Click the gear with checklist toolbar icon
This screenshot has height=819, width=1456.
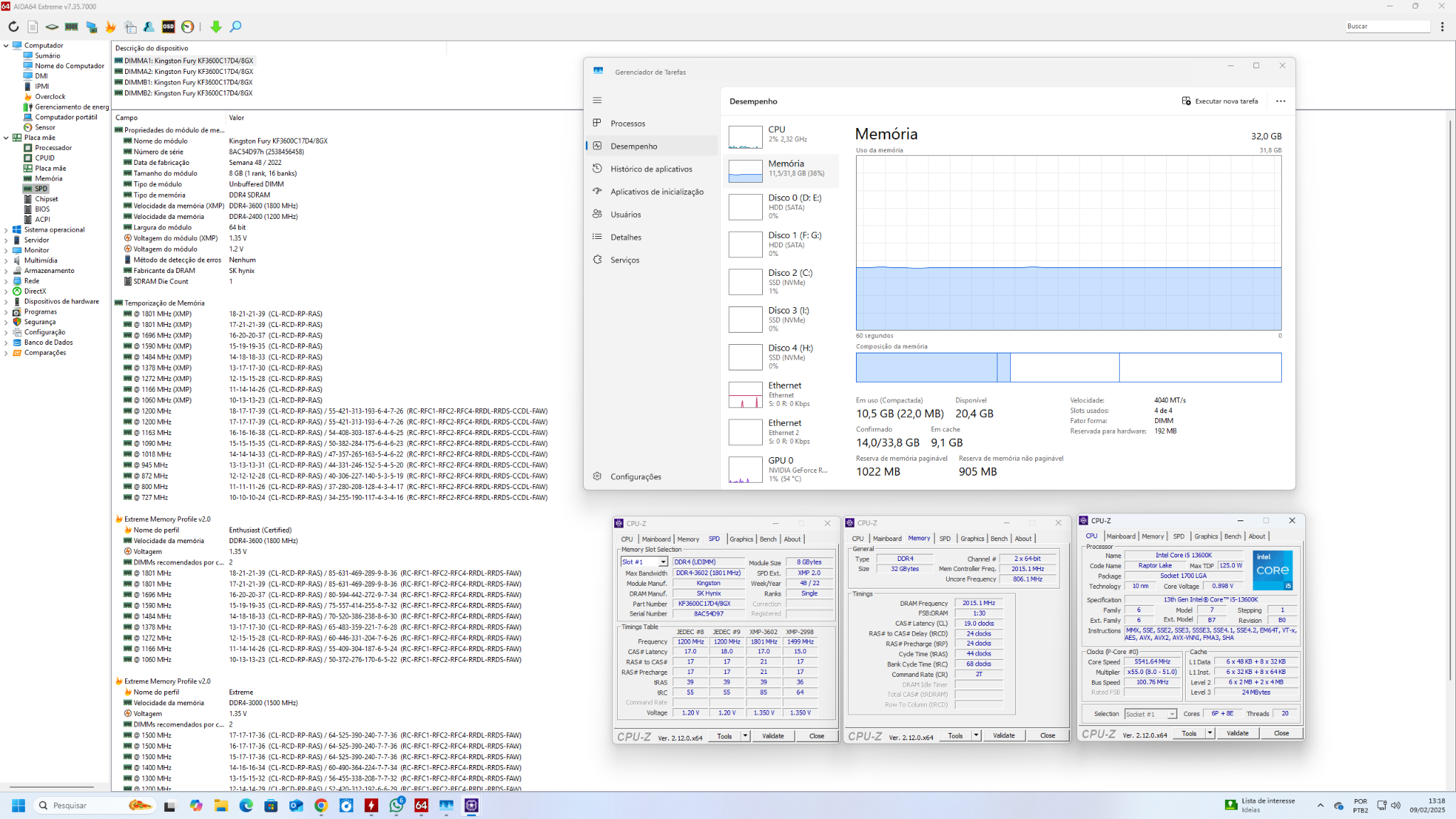click(x=130, y=27)
